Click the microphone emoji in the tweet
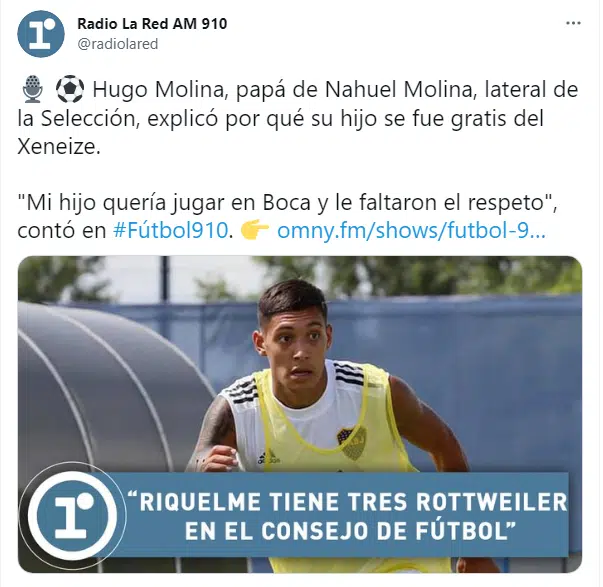 click(x=33, y=89)
